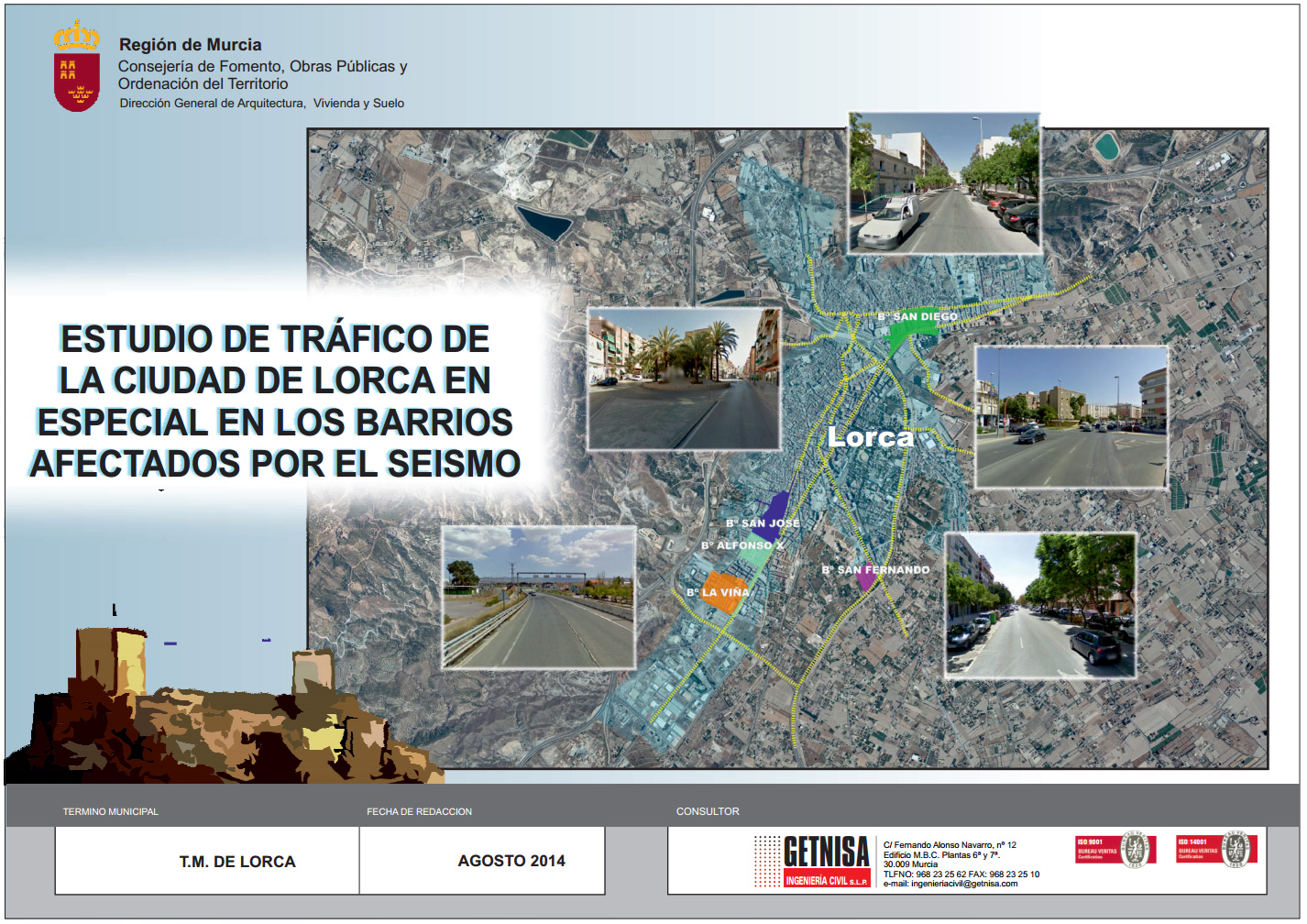Viewport: 1307px width, 924px height.
Task: Click the email ingenieriacivil@getnisa.com
Action: [950, 884]
